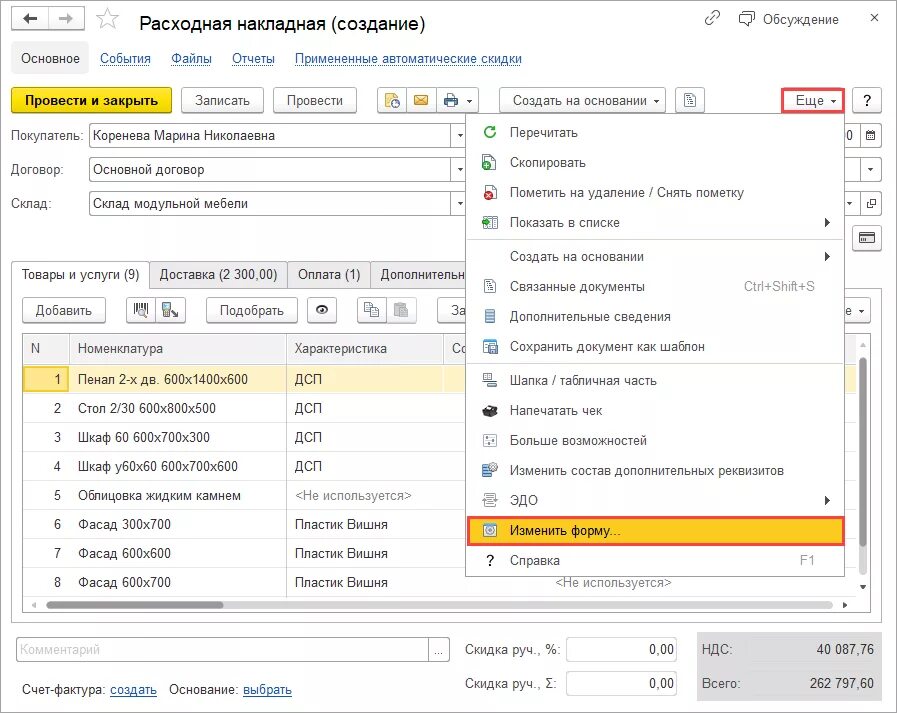Toggle the eye visibility button
897x713 pixels.
tap(322, 310)
